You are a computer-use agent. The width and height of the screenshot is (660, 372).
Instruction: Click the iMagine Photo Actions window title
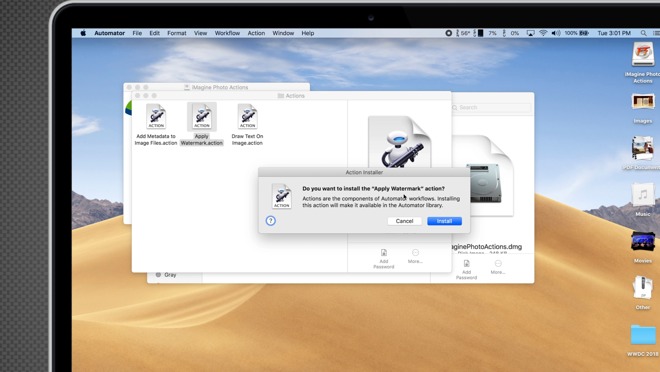(x=220, y=87)
